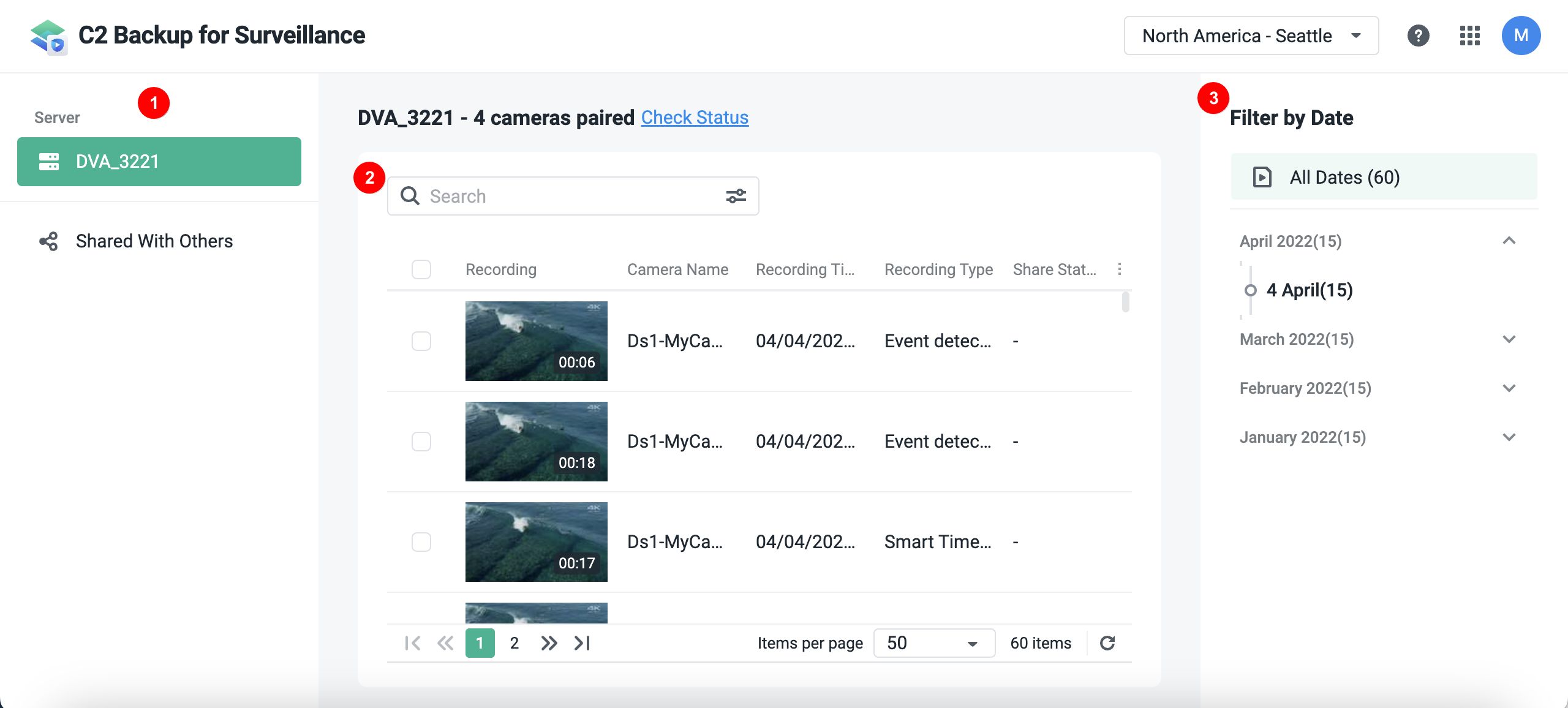This screenshot has width=1568, height=708.
Task: Check the select-all recordings checkbox
Action: [x=421, y=269]
